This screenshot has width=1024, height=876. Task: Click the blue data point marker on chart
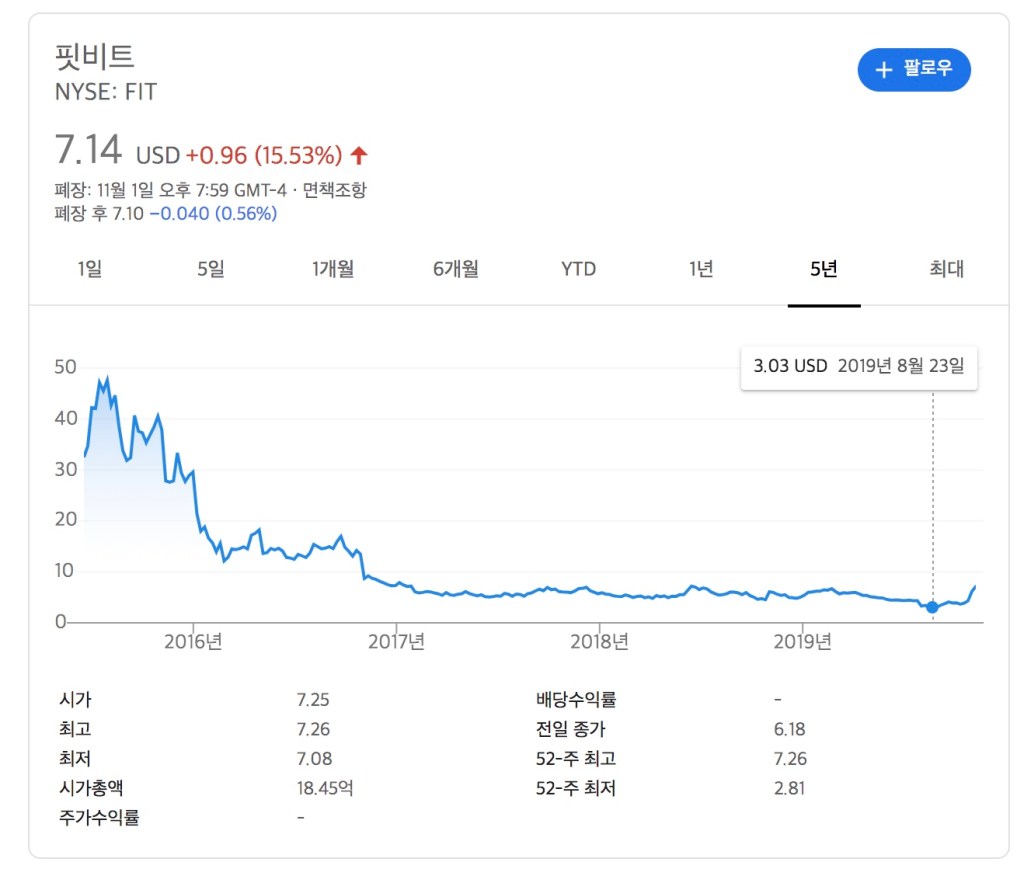[933, 607]
